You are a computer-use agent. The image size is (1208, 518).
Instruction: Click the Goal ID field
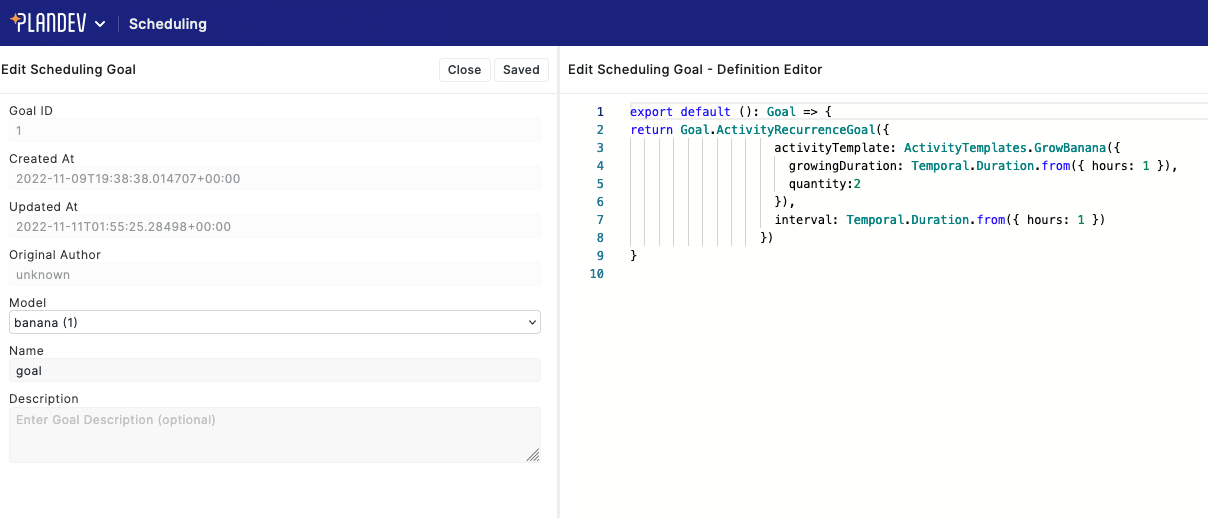[x=275, y=130]
